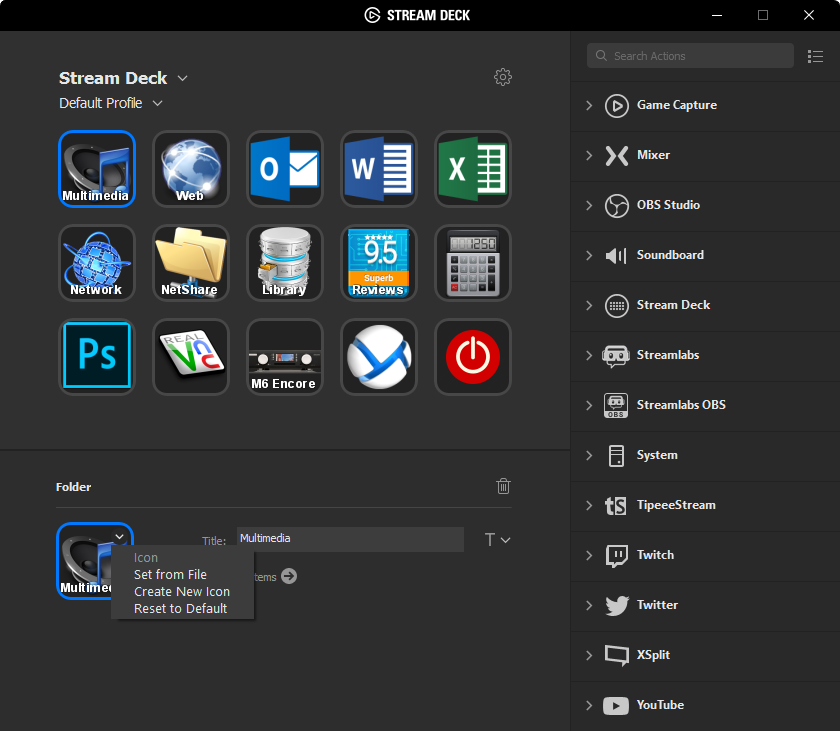
Task: Toggle the actions list view icon
Action: pos(815,56)
